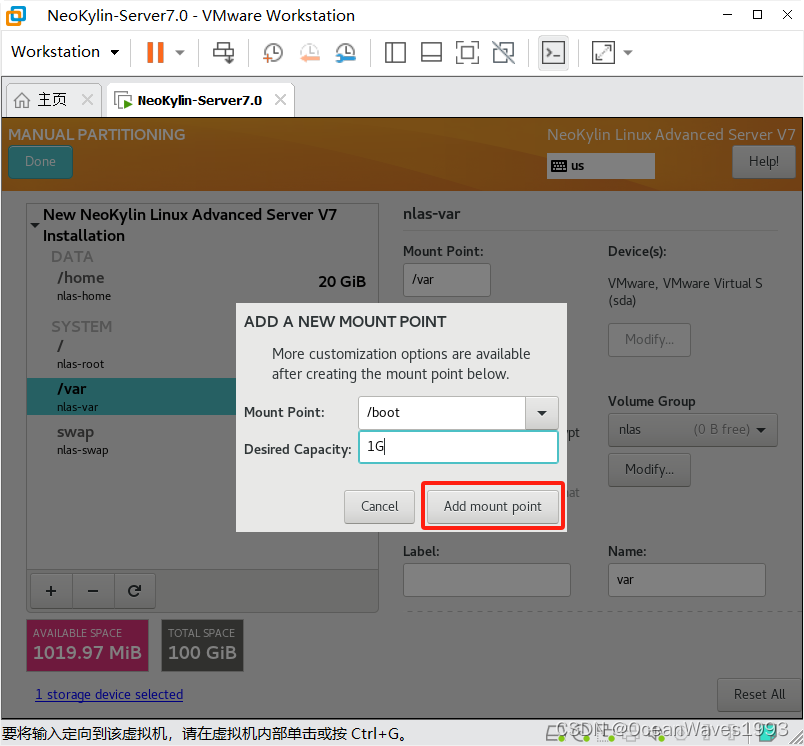This screenshot has height=746, width=804.
Task: Click the /var Mount Point field
Action: tap(447, 279)
